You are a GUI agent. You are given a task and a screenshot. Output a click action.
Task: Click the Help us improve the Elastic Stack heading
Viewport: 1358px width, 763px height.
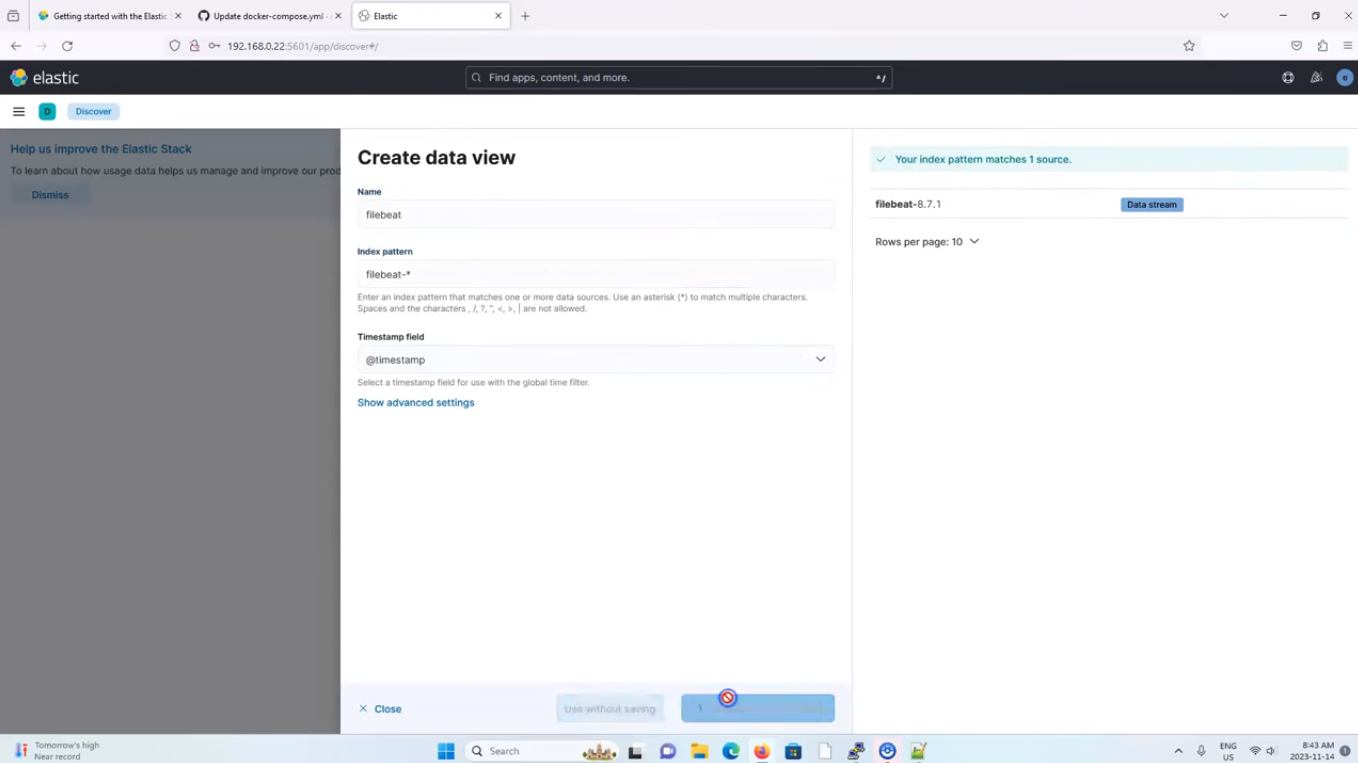101,149
